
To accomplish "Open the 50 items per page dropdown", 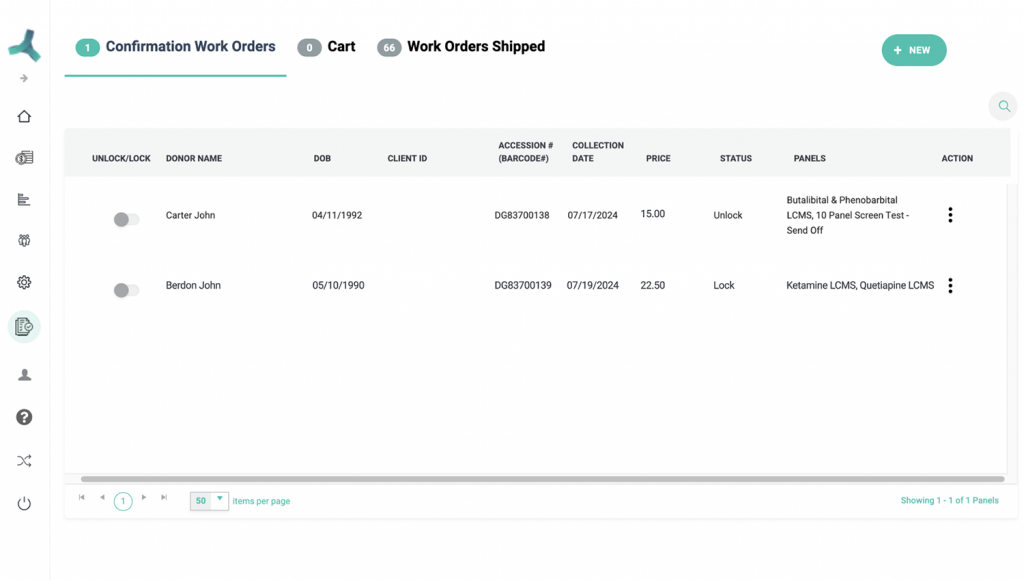I will pyautogui.click(x=209, y=500).
